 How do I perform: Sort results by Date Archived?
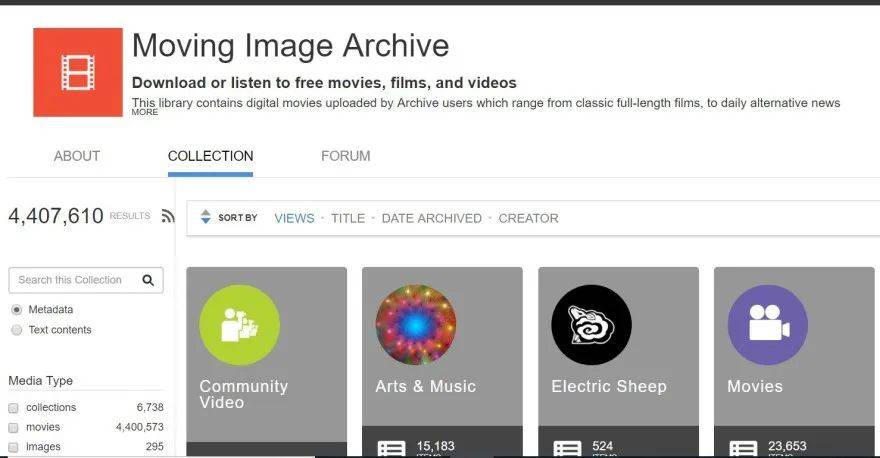432,218
